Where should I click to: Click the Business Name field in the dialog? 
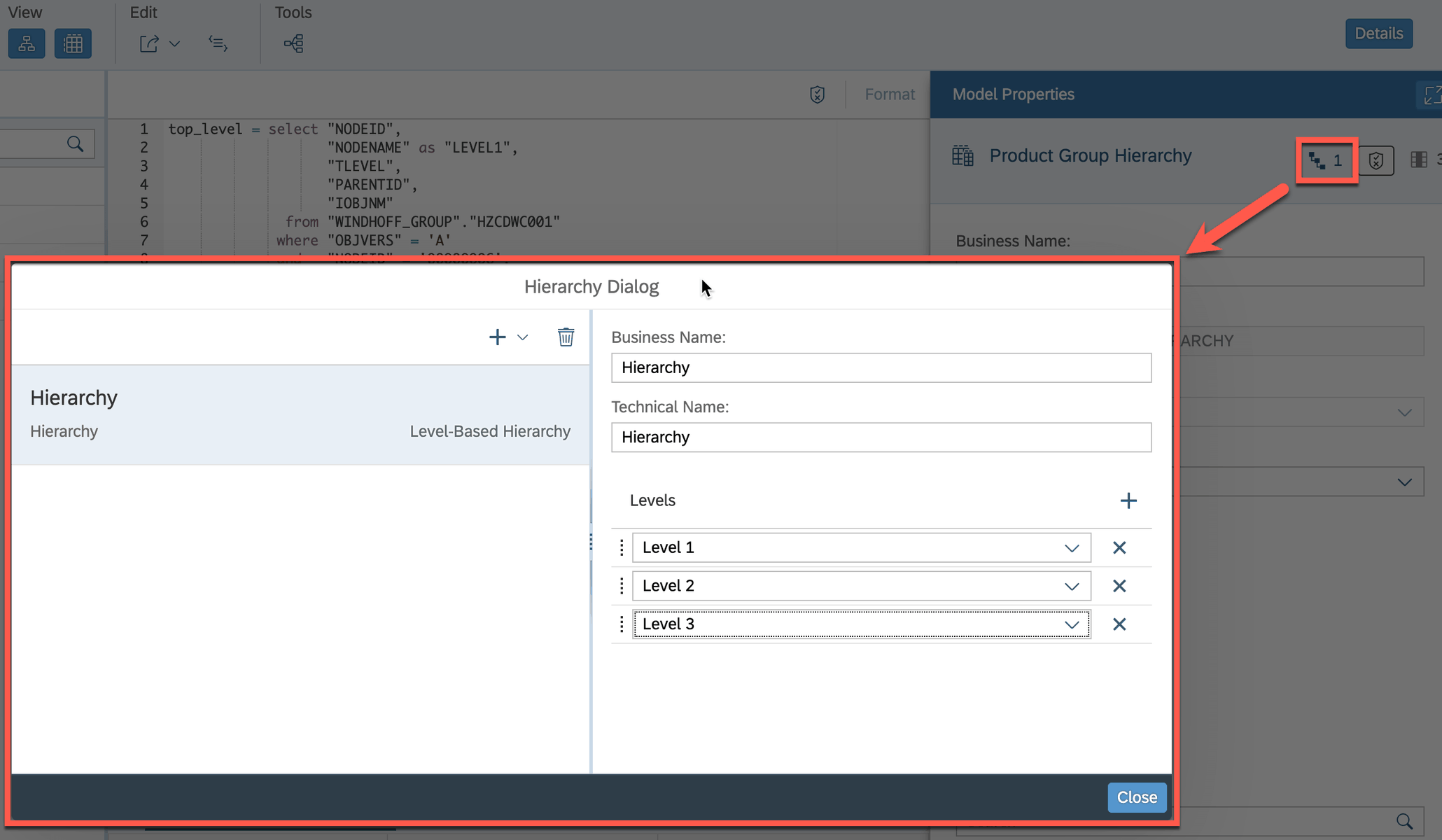pos(881,367)
